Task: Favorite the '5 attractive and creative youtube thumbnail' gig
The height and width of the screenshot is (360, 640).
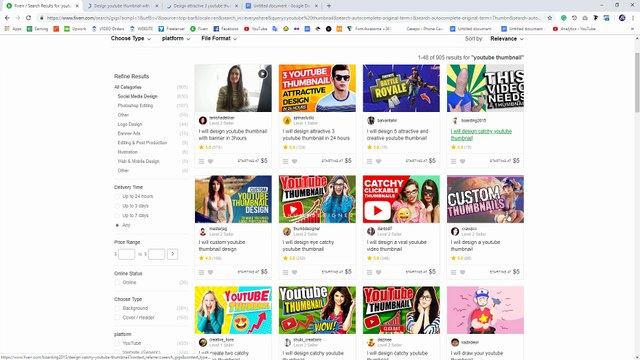Action: (378, 161)
